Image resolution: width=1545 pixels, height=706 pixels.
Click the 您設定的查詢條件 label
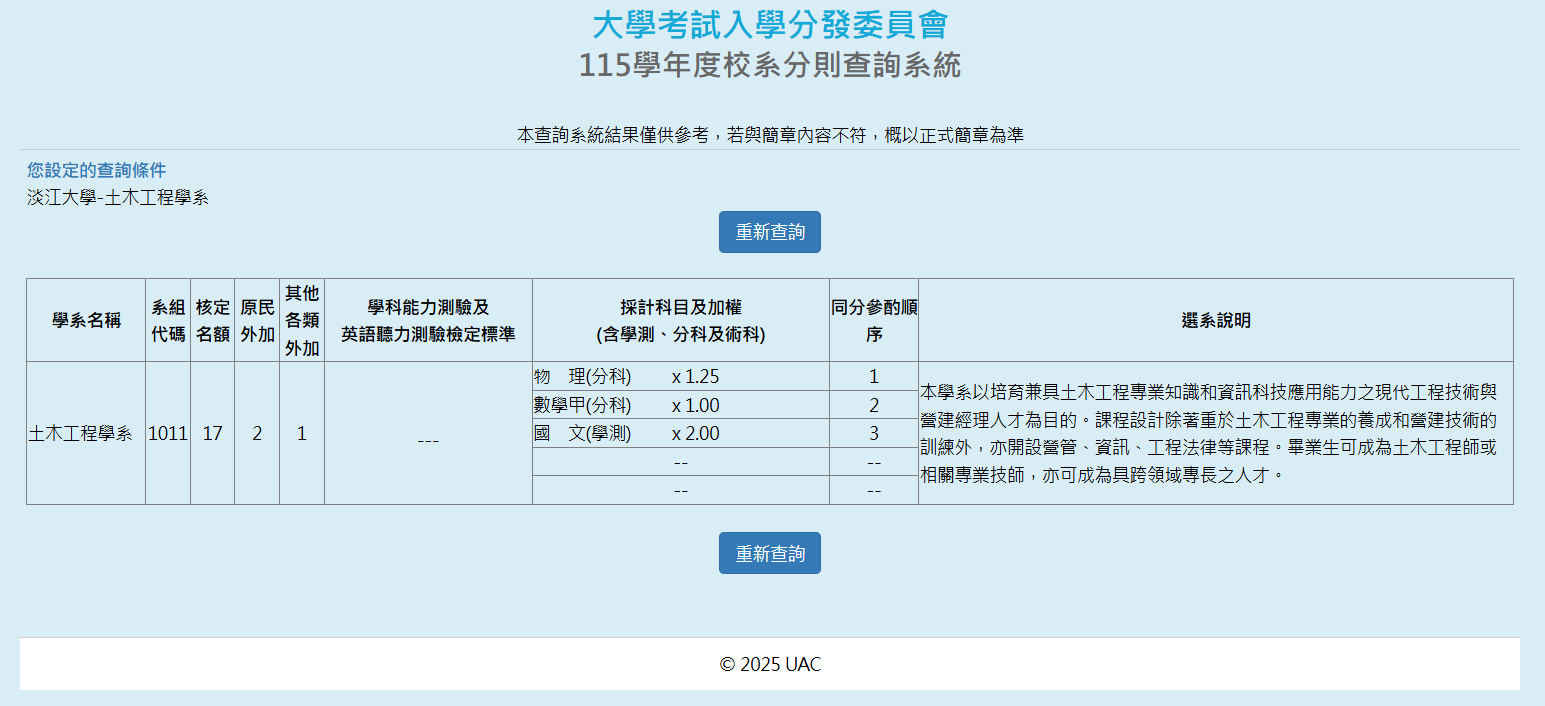click(97, 170)
